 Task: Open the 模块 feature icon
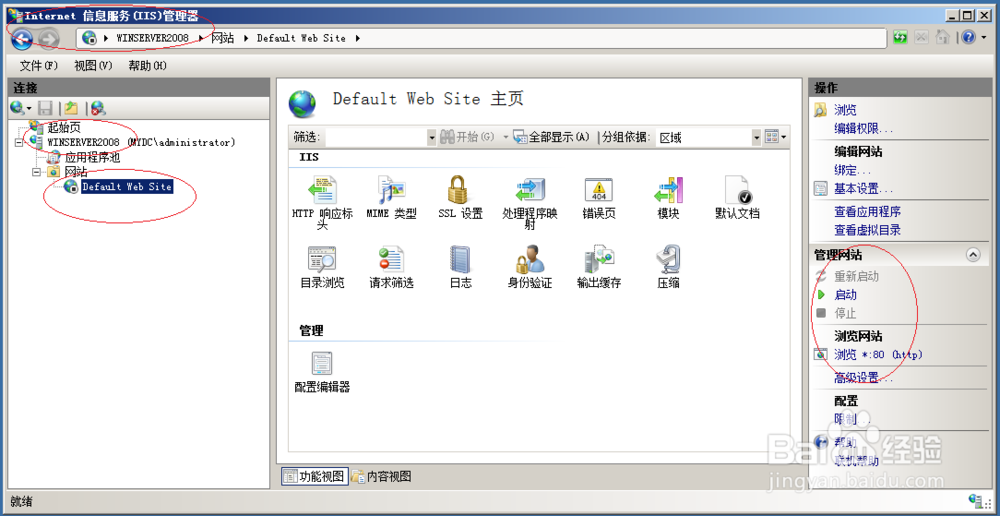(668, 190)
